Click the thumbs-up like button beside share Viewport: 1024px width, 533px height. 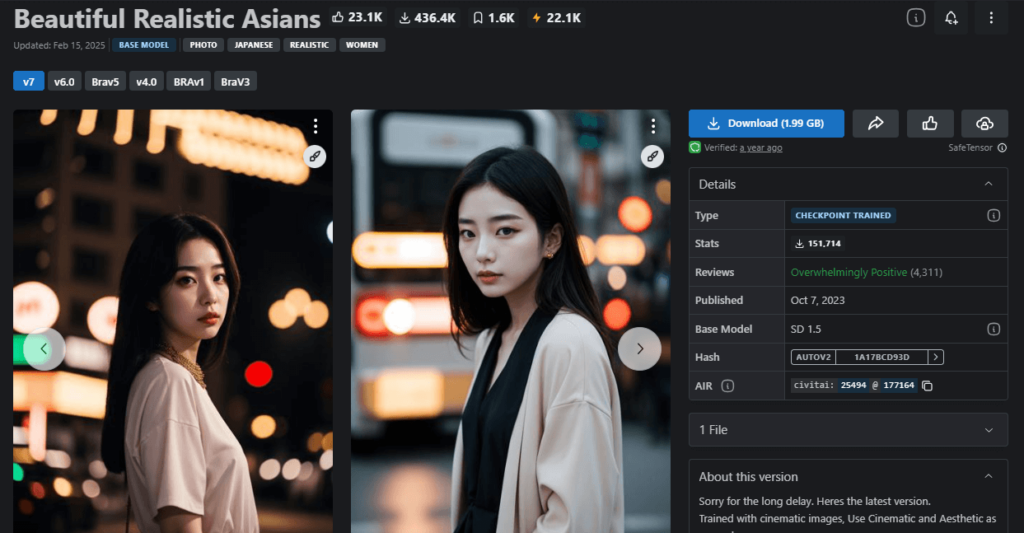point(930,123)
